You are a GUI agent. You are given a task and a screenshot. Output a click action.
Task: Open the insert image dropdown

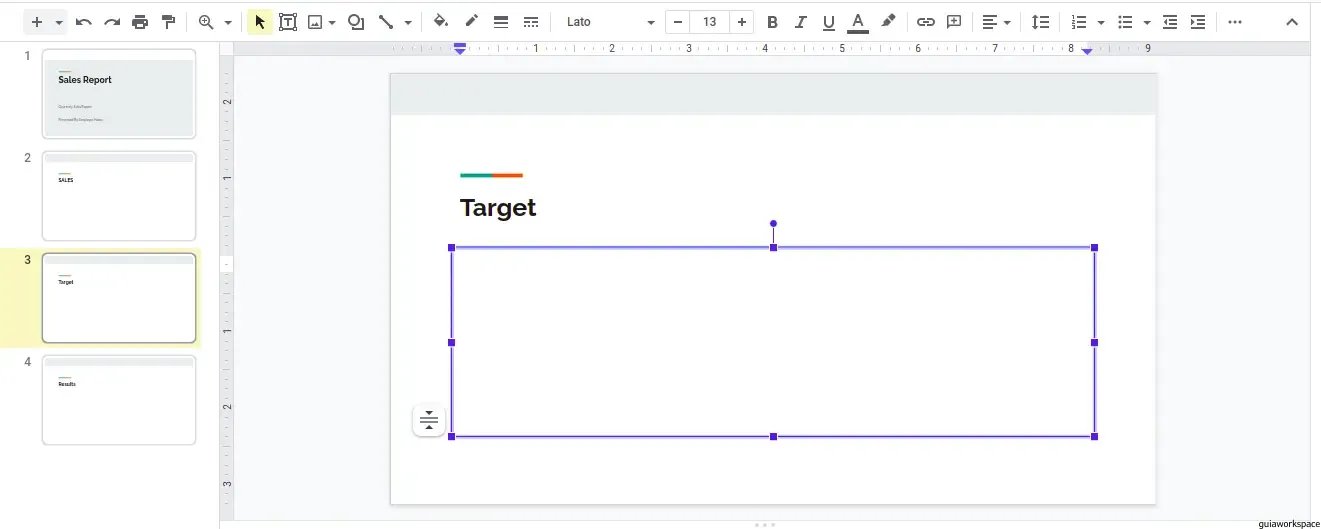[321, 22]
